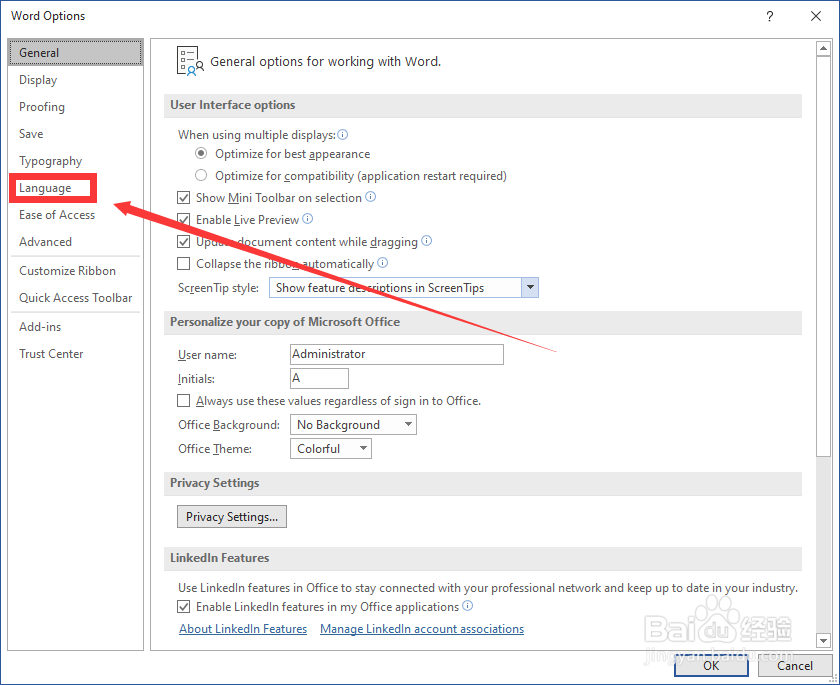Toggle update document content while dragging
Viewport: 840px width, 685px height.
[x=184, y=242]
